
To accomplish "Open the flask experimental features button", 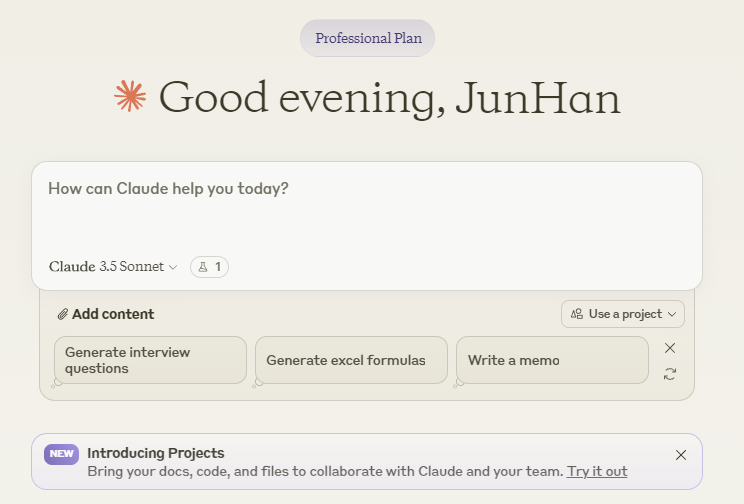I will click(x=209, y=267).
